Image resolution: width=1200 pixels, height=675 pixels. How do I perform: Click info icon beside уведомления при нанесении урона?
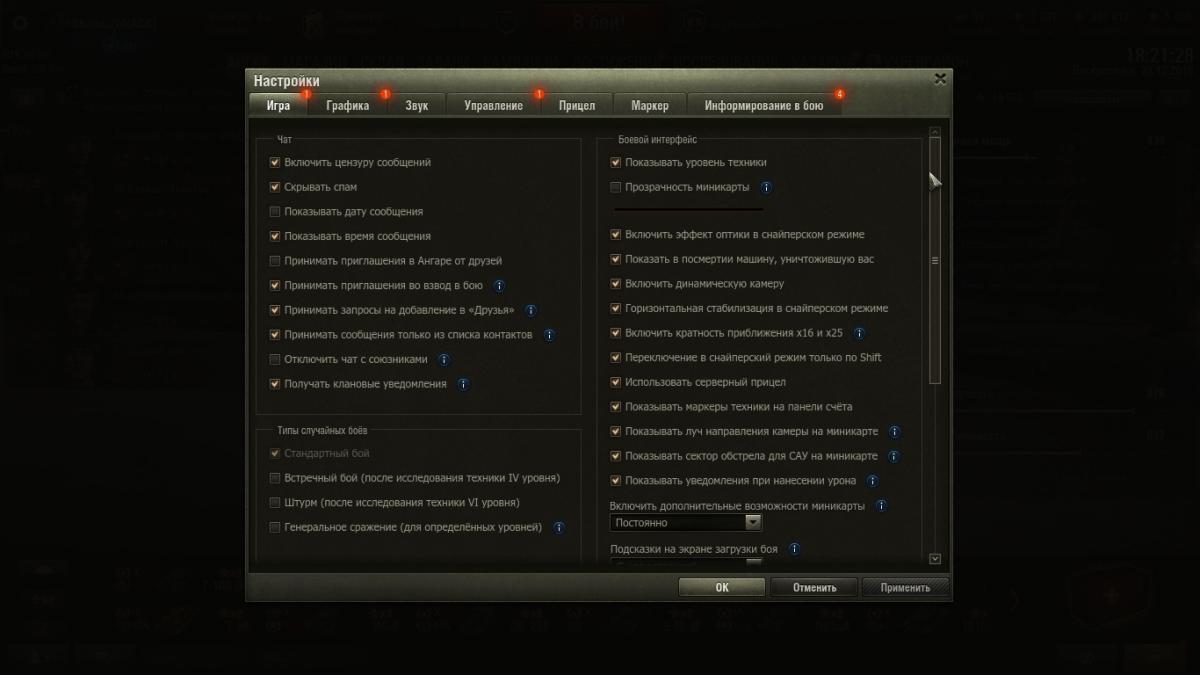(x=873, y=481)
